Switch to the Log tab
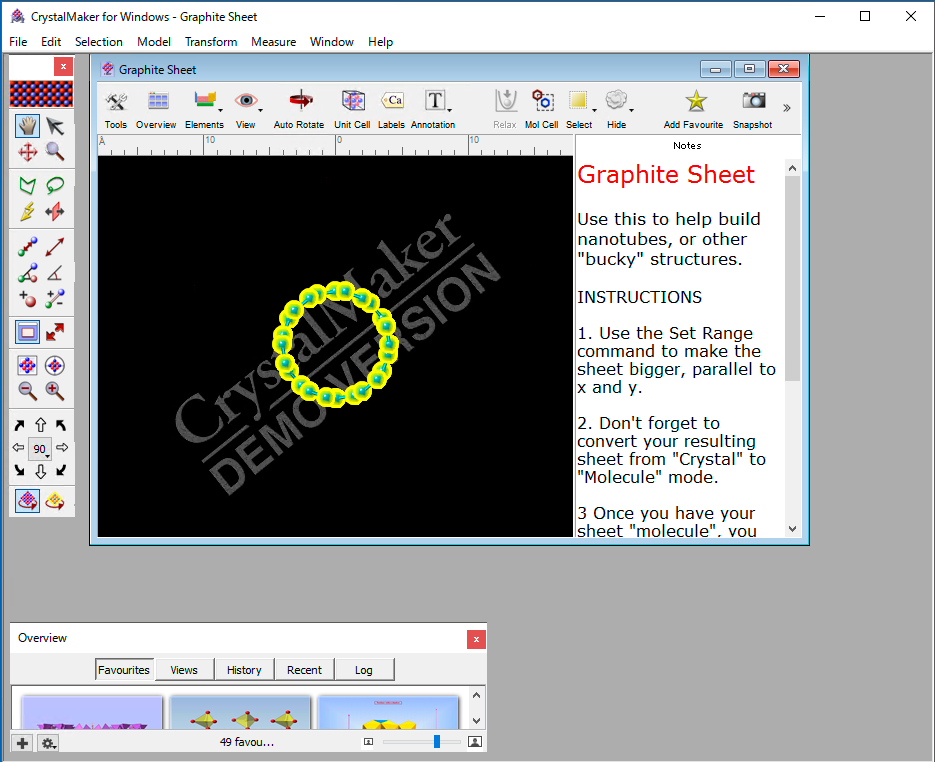The height and width of the screenshot is (762, 935). pos(364,670)
